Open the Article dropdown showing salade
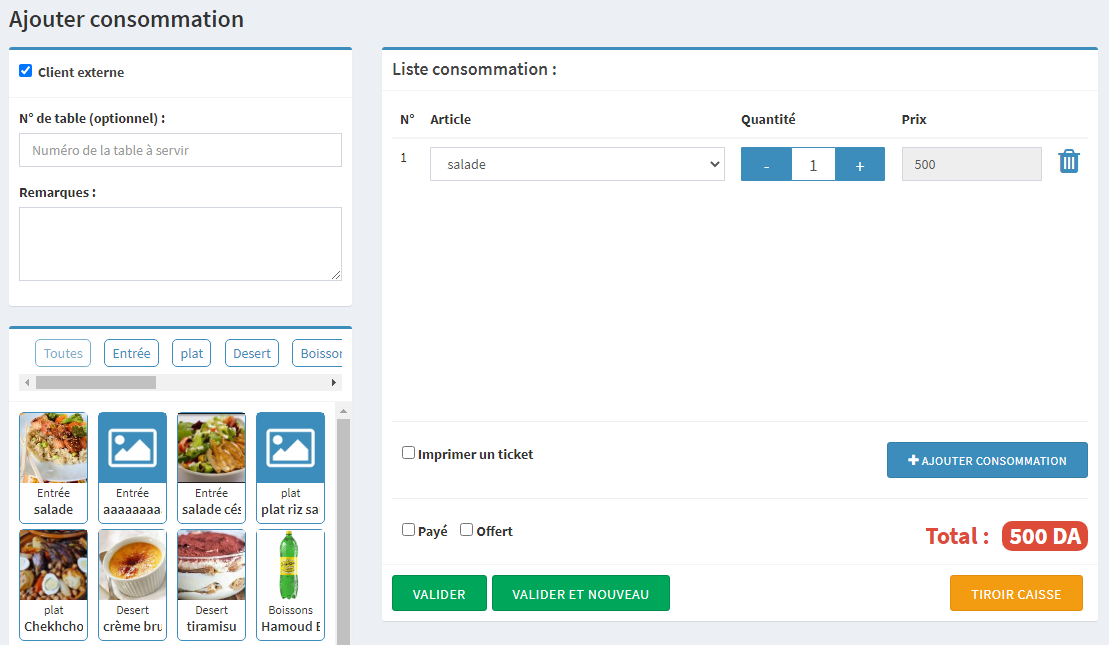1109x645 pixels. (x=577, y=164)
